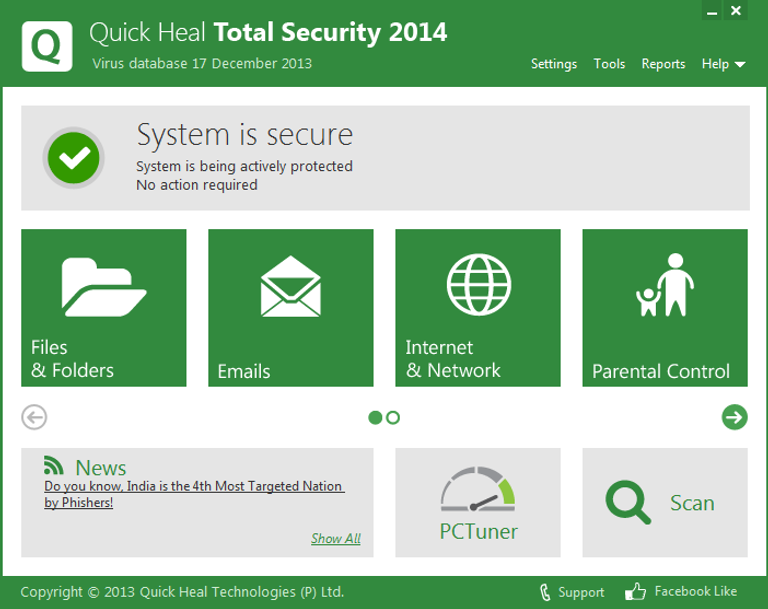Screen dimensions: 768x609
Task: Click the grayed-out left arrow
Action: pos(34,417)
